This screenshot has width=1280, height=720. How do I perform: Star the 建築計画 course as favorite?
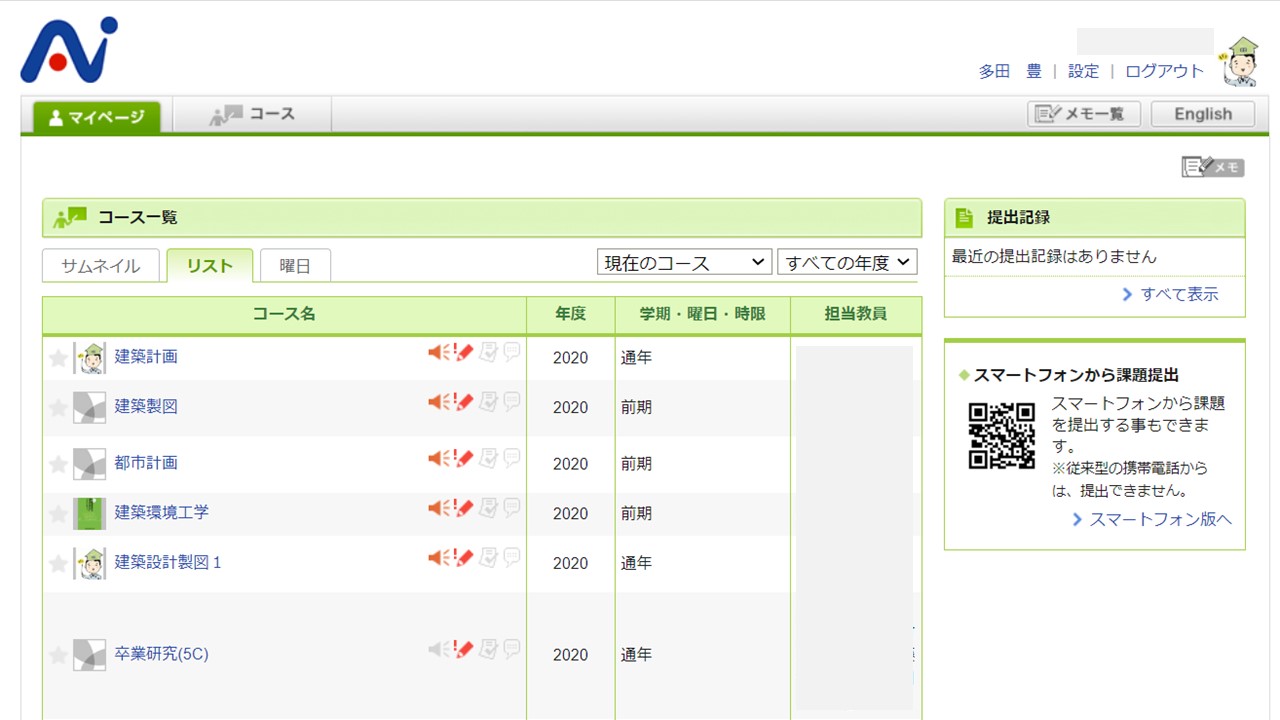pos(58,358)
